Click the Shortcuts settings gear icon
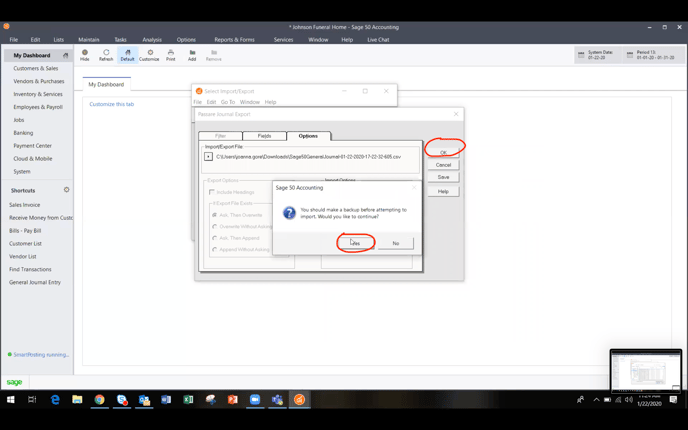Screen dimensions: 688x430 pos(66,190)
